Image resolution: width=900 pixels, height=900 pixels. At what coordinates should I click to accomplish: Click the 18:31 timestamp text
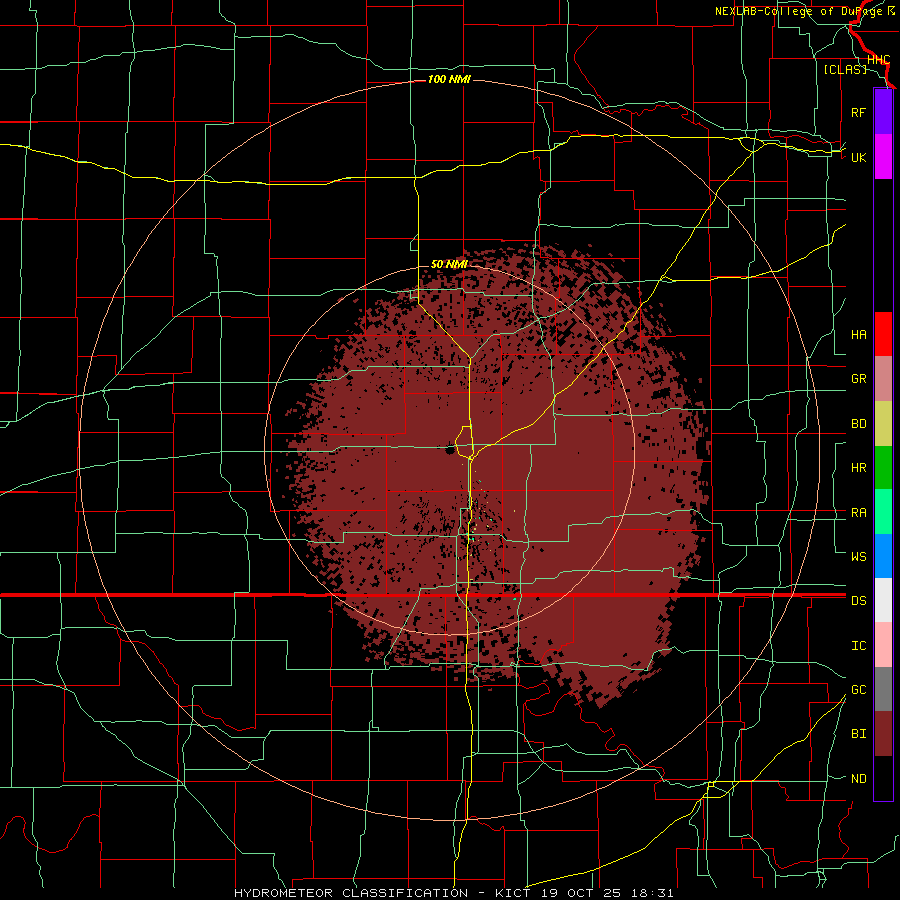point(651,893)
